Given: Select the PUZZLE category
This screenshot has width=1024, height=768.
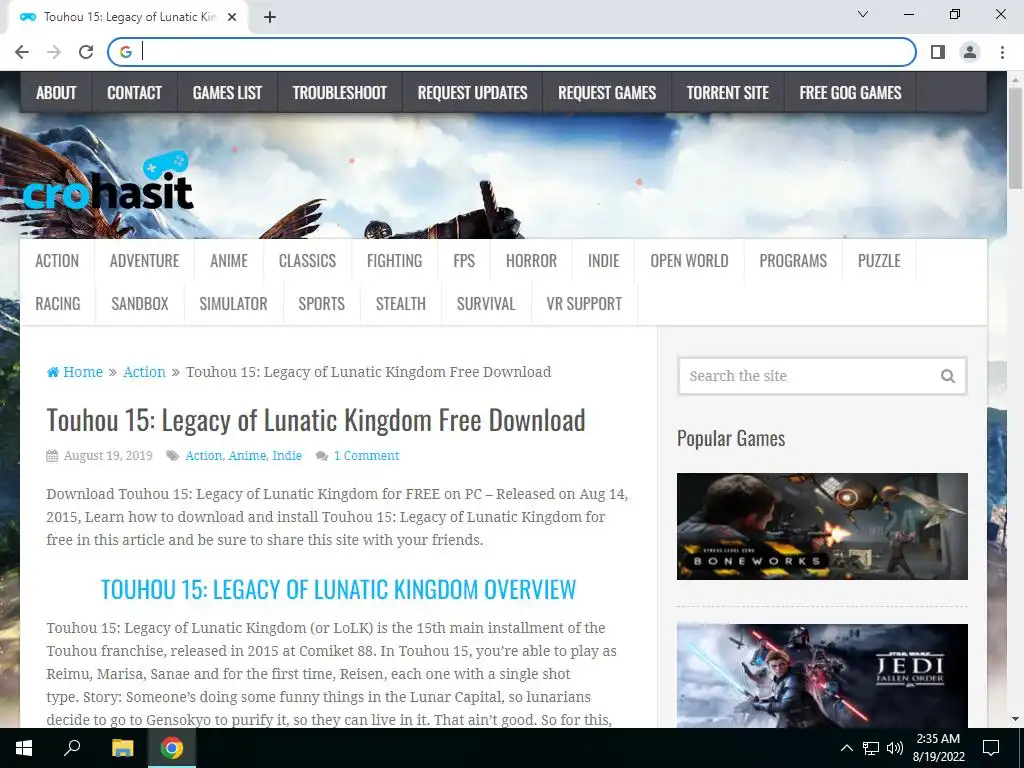Looking at the screenshot, I should pos(879,261).
